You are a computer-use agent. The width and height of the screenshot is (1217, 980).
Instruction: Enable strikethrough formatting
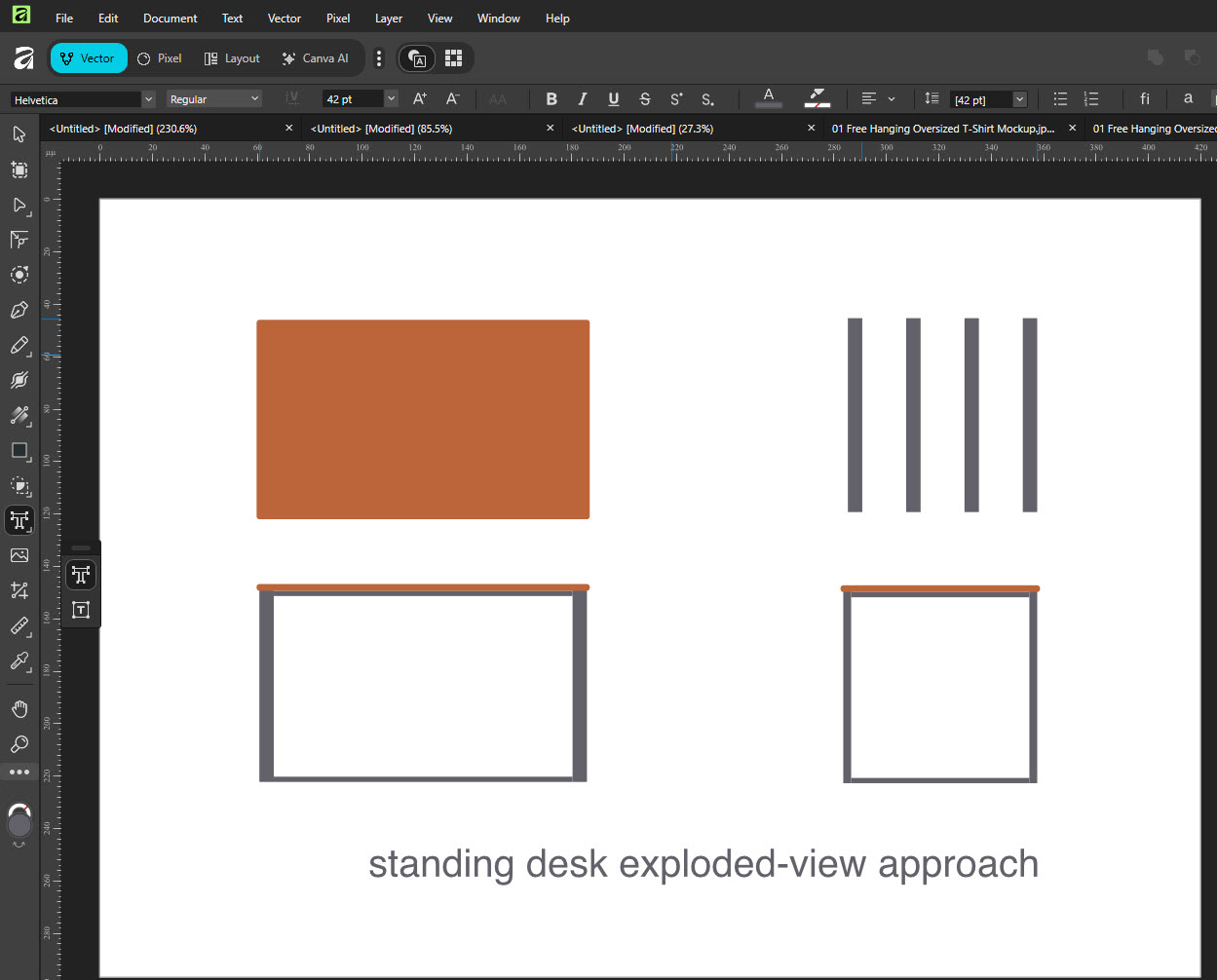tap(645, 98)
